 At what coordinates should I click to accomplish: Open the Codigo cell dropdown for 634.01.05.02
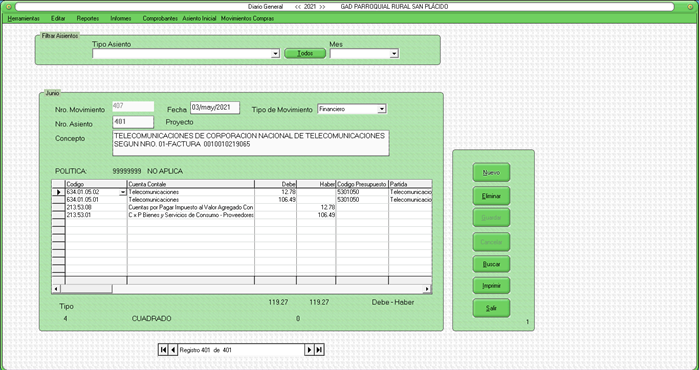coord(123,193)
